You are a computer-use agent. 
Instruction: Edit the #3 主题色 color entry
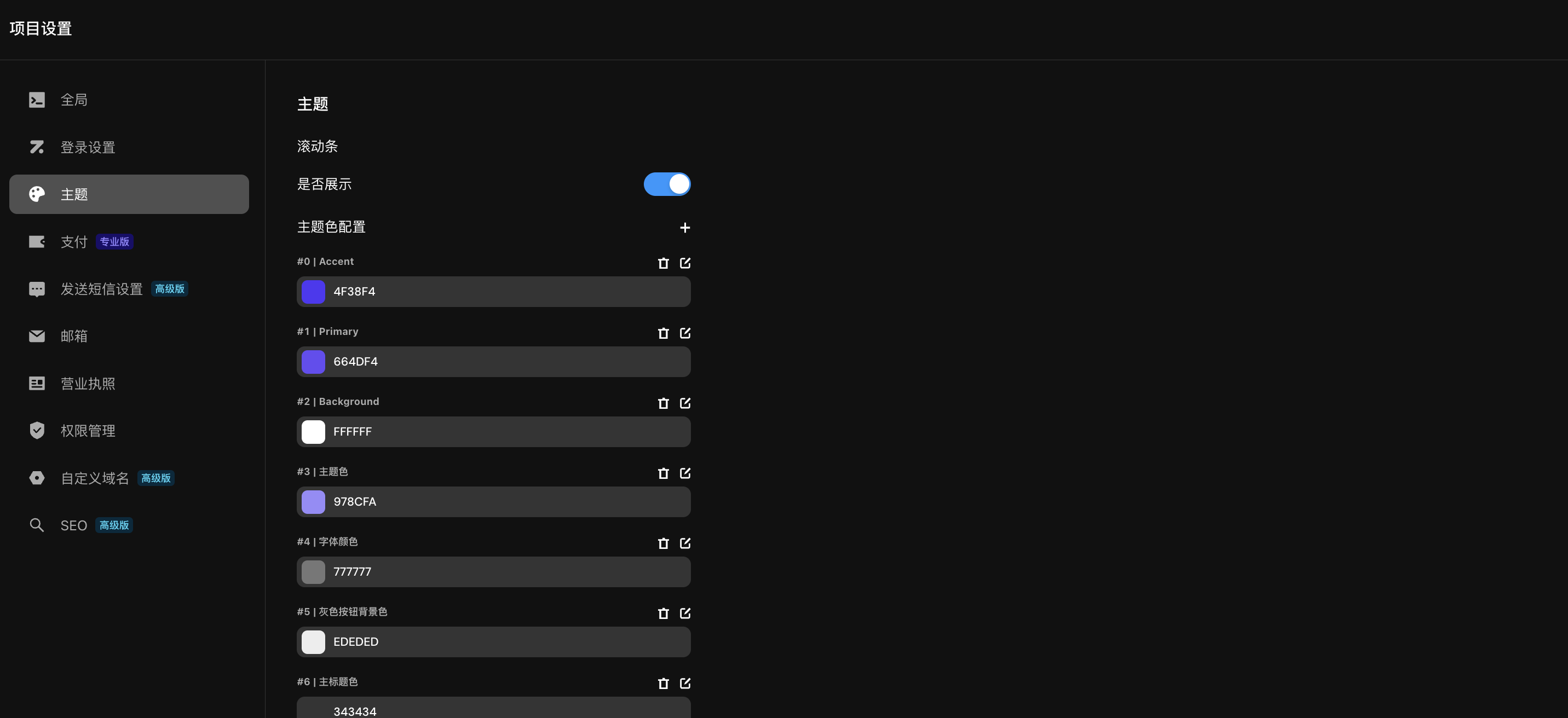pyautogui.click(x=685, y=473)
